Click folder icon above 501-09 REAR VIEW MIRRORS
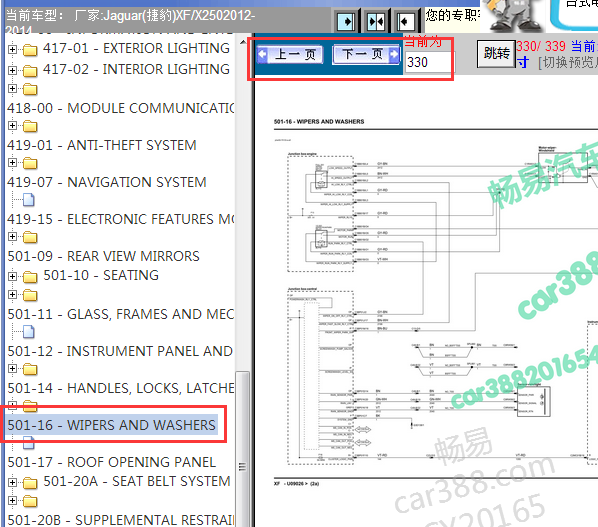Image resolution: width=598 pixels, height=527 pixels. (x=30, y=237)
